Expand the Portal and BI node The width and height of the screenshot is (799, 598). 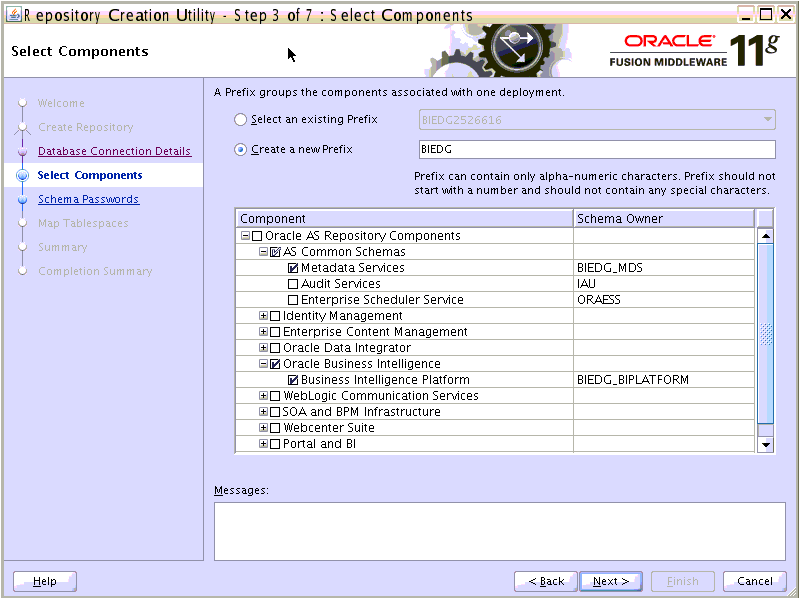(263, 444)
